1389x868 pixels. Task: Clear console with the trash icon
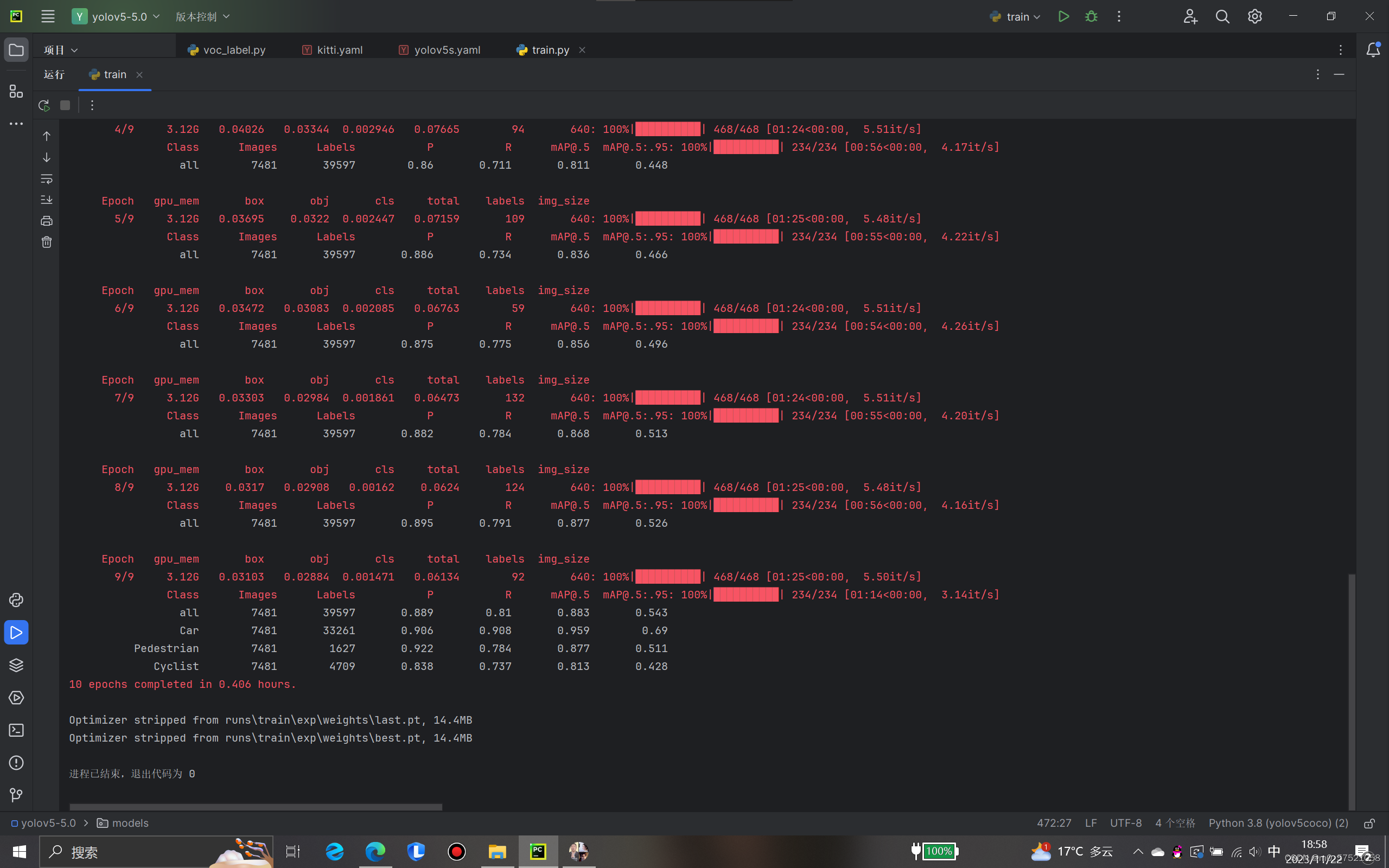coord(47,242)
